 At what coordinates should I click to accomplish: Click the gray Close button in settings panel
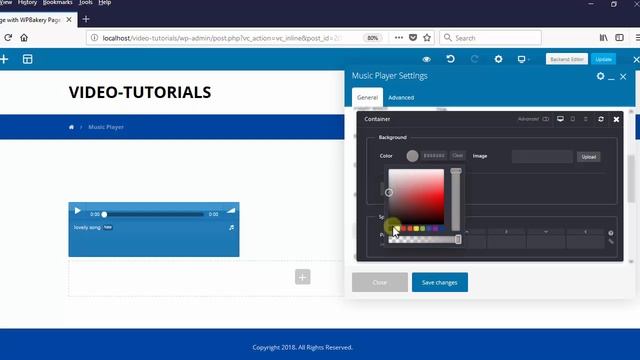tap(380, 282)
